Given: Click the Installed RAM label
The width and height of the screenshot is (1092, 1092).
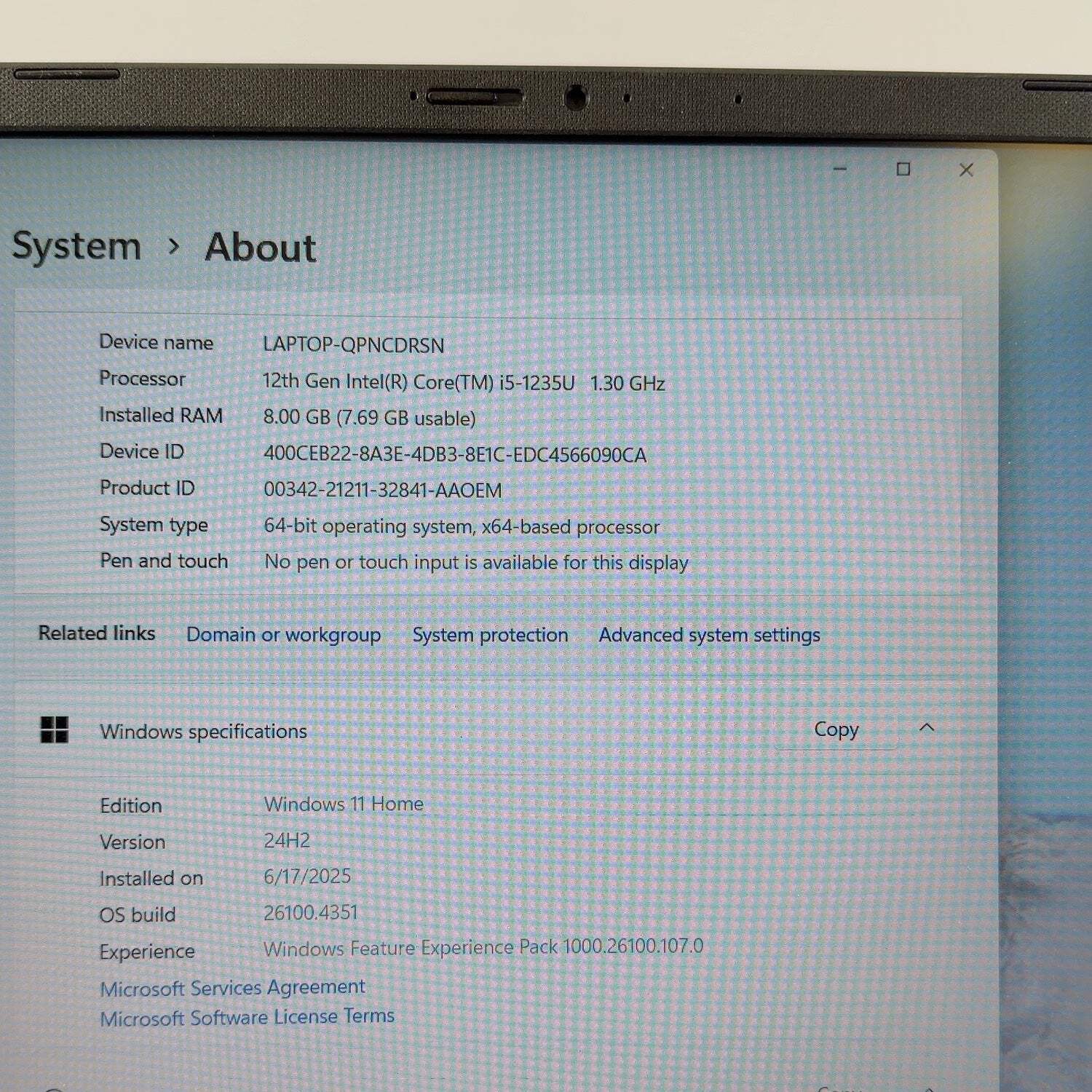Looking at the screenshot, I should point(161,415).
